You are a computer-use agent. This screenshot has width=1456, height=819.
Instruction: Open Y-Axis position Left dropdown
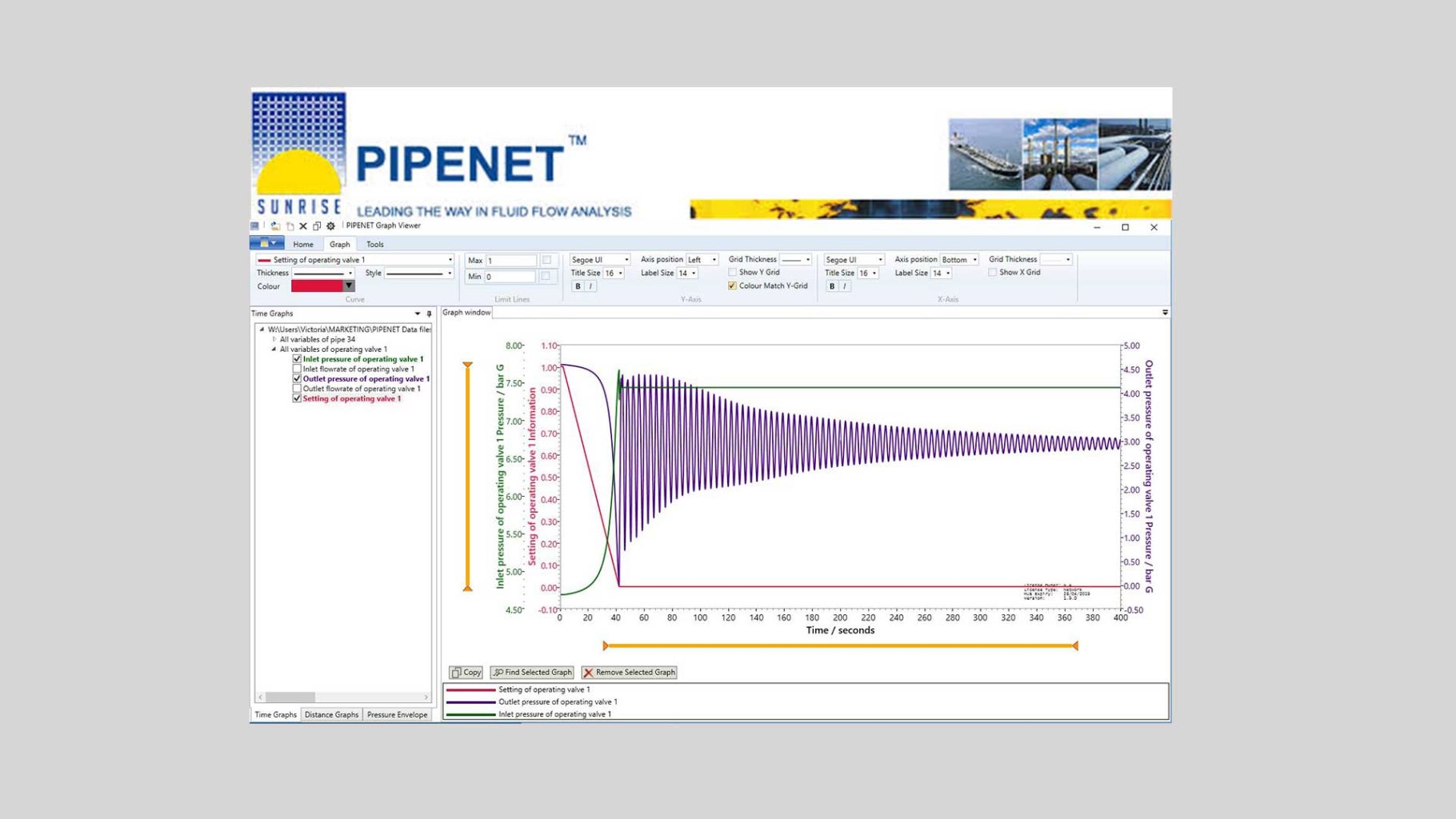tap(702, 260)
